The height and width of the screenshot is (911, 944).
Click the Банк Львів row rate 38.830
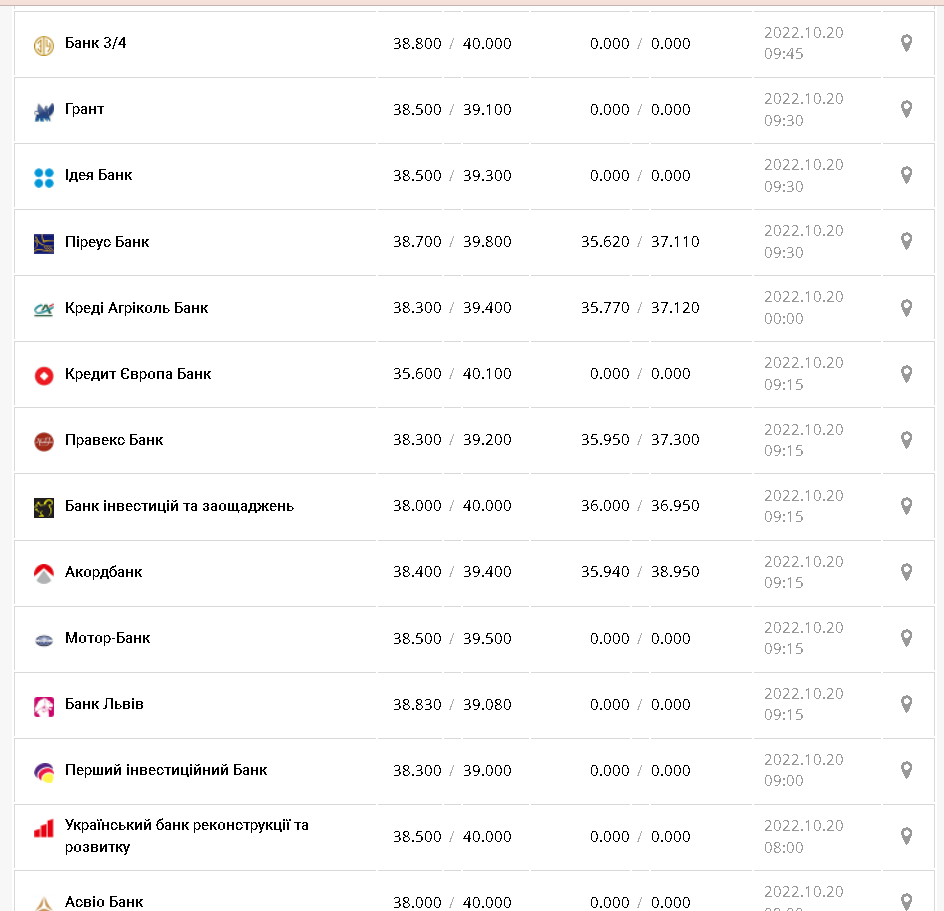pyautogui.click(x=417, y=704)
